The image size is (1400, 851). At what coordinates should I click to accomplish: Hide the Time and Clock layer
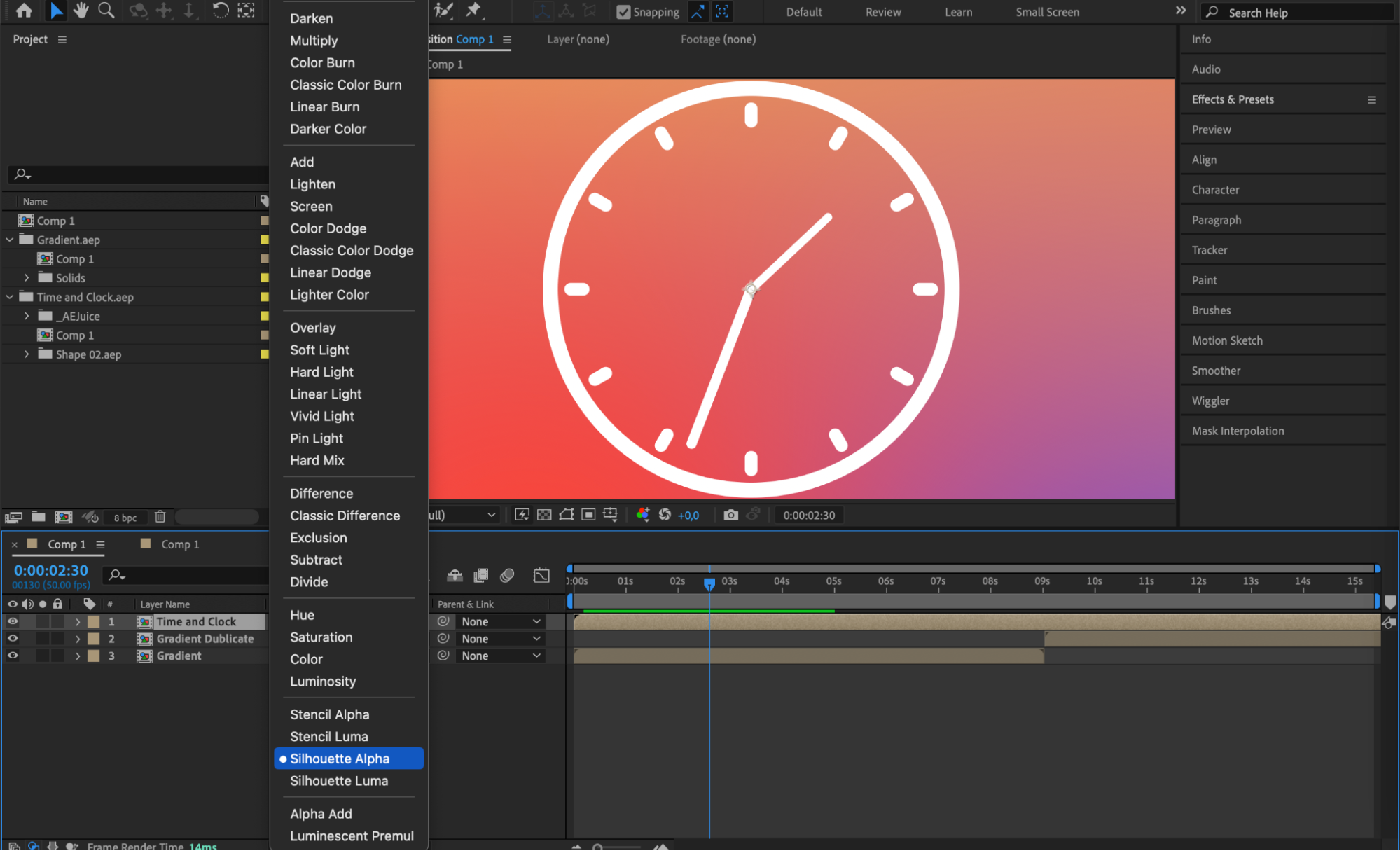pyautogui.click(x=13, y=621)
